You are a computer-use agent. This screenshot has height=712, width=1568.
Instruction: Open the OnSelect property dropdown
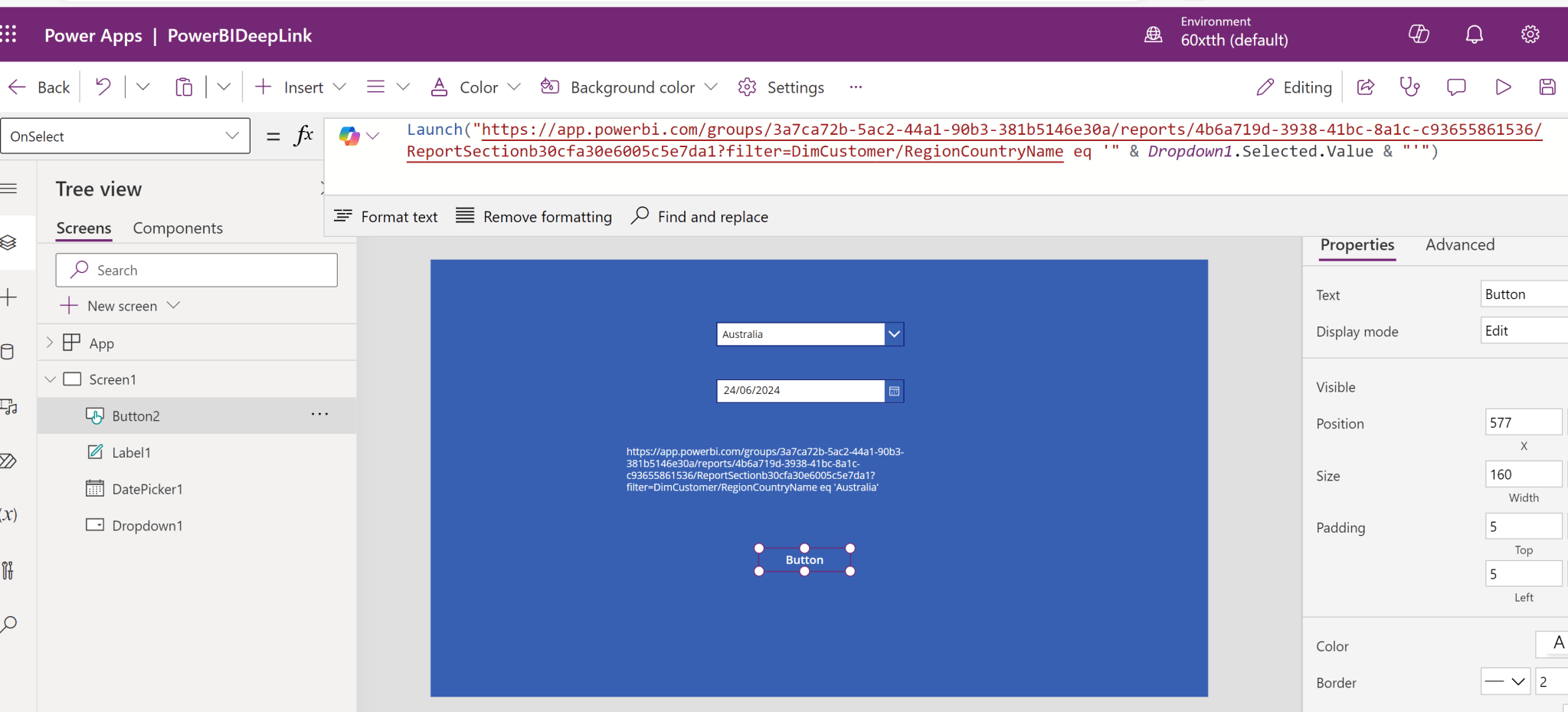tap(231, 136)
